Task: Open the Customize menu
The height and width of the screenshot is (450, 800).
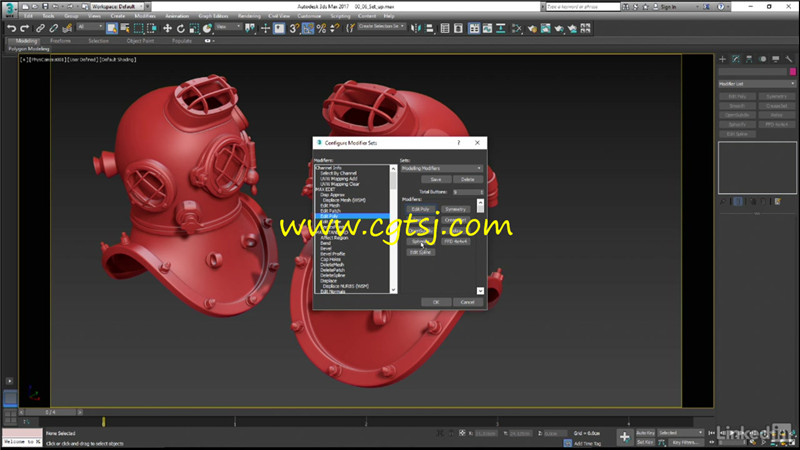Action: point(309,16)
